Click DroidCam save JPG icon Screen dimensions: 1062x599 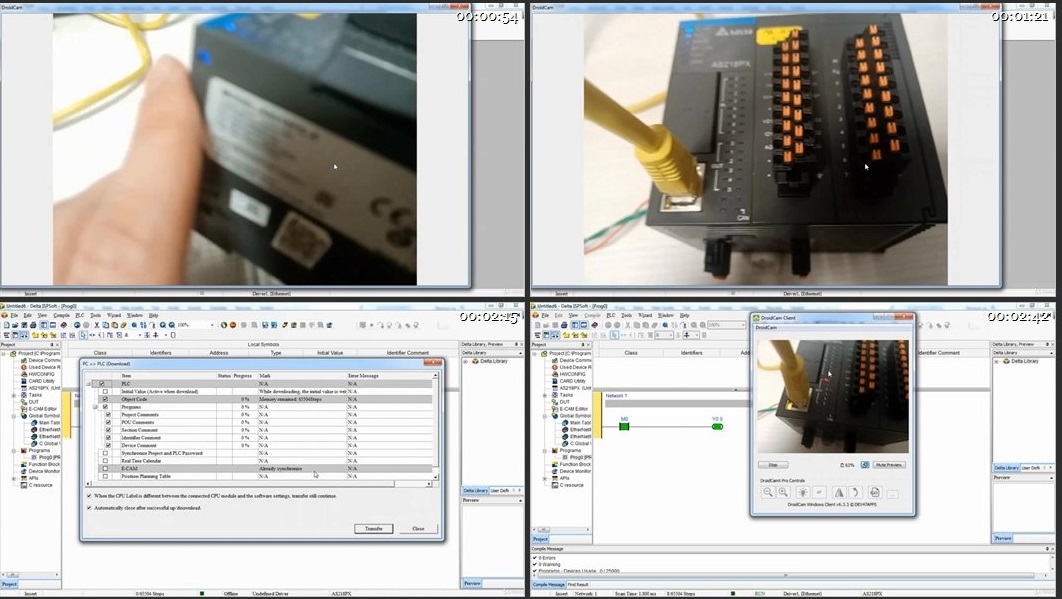(x=875, y=493)
